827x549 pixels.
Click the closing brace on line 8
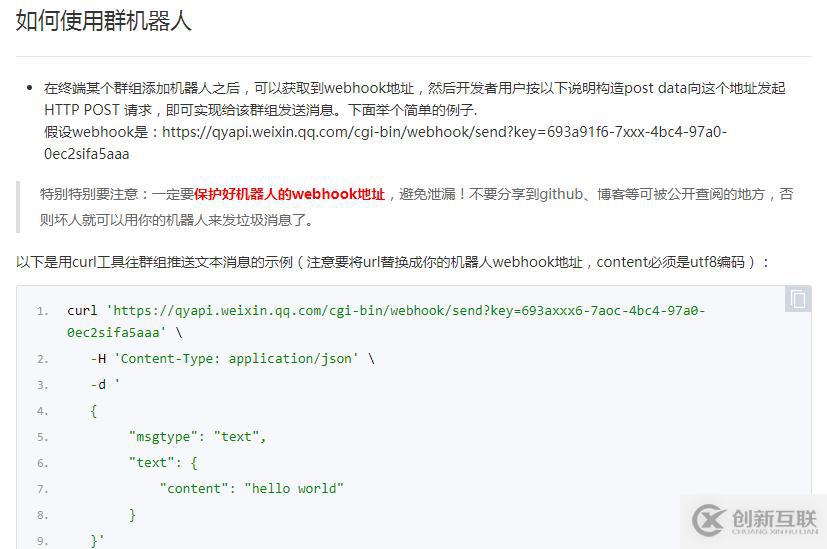tap(132, 515)
